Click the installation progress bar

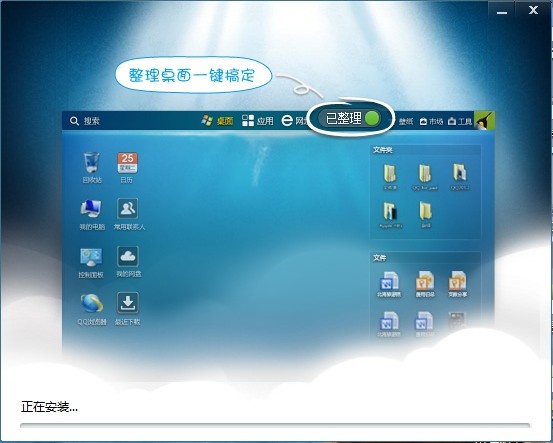pos(275,425)
